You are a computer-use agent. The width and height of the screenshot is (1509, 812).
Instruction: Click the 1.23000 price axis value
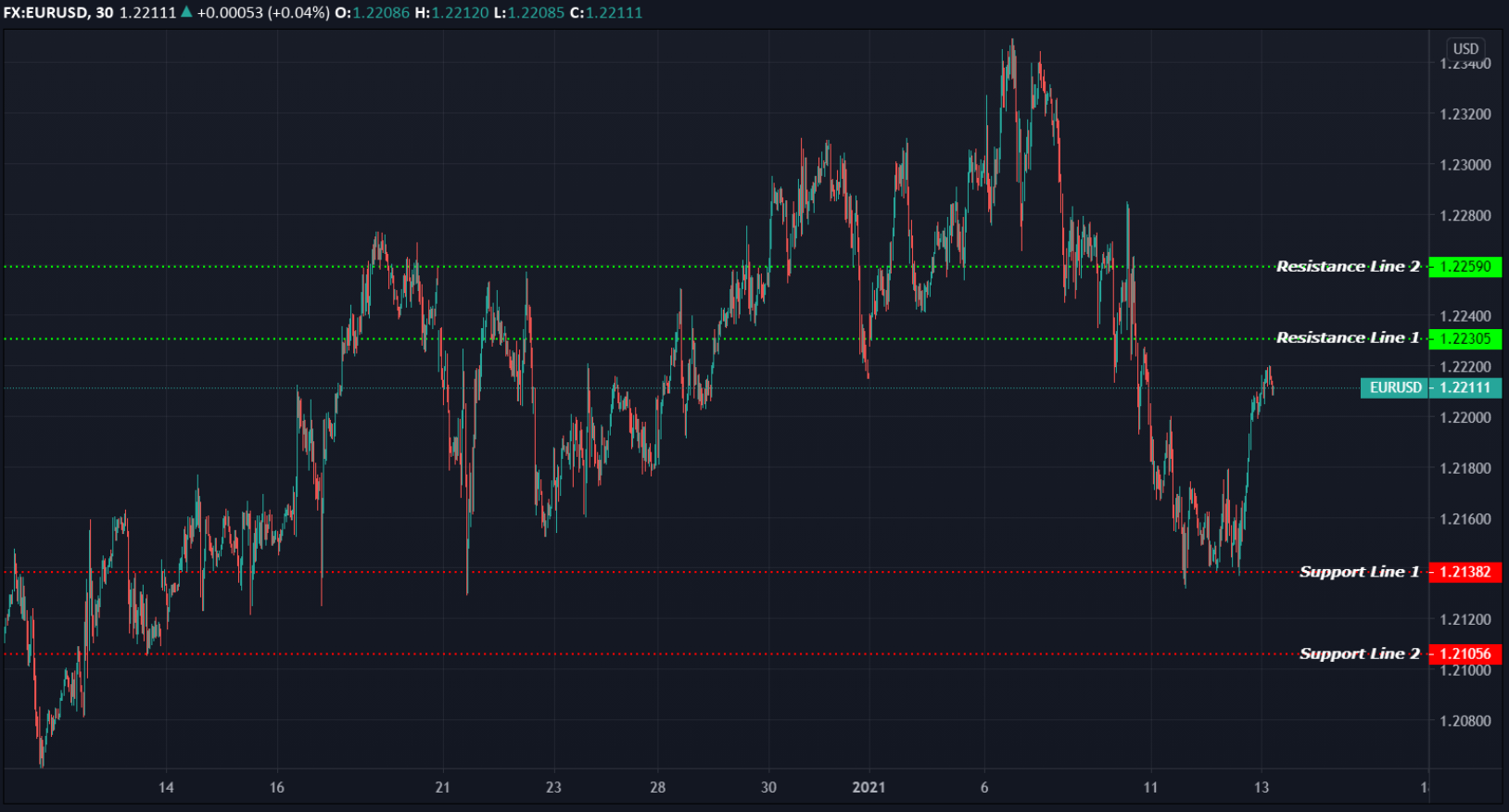(1465, 165)
